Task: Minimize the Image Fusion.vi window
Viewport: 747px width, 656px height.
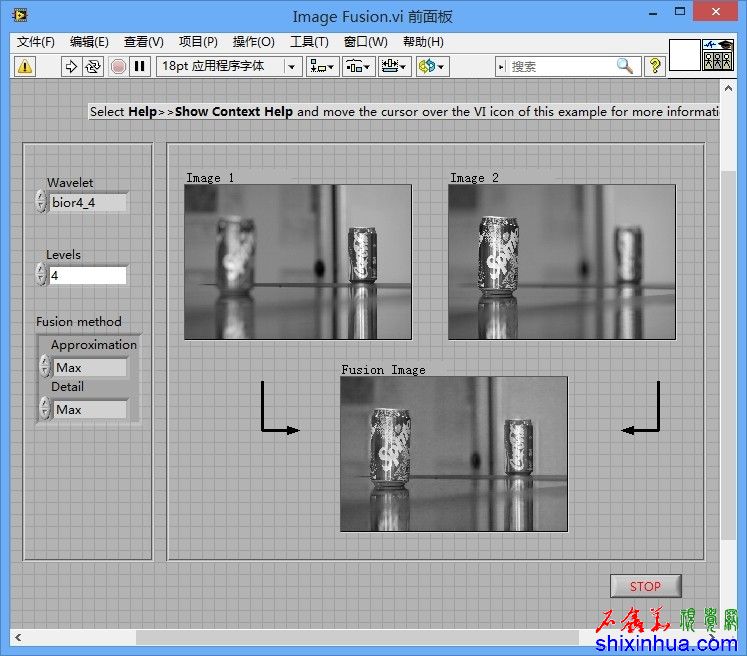Action: click(x=653, y=12)
